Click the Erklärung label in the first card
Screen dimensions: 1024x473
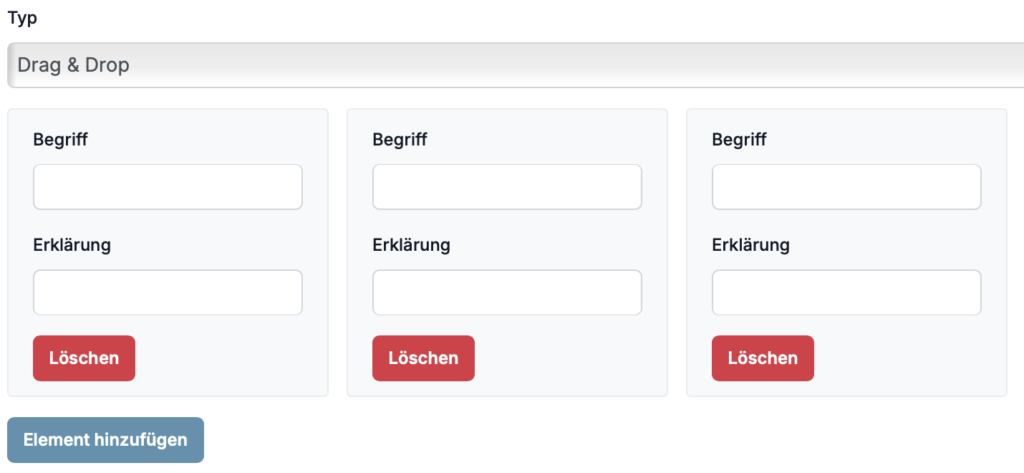pos(71,245)
